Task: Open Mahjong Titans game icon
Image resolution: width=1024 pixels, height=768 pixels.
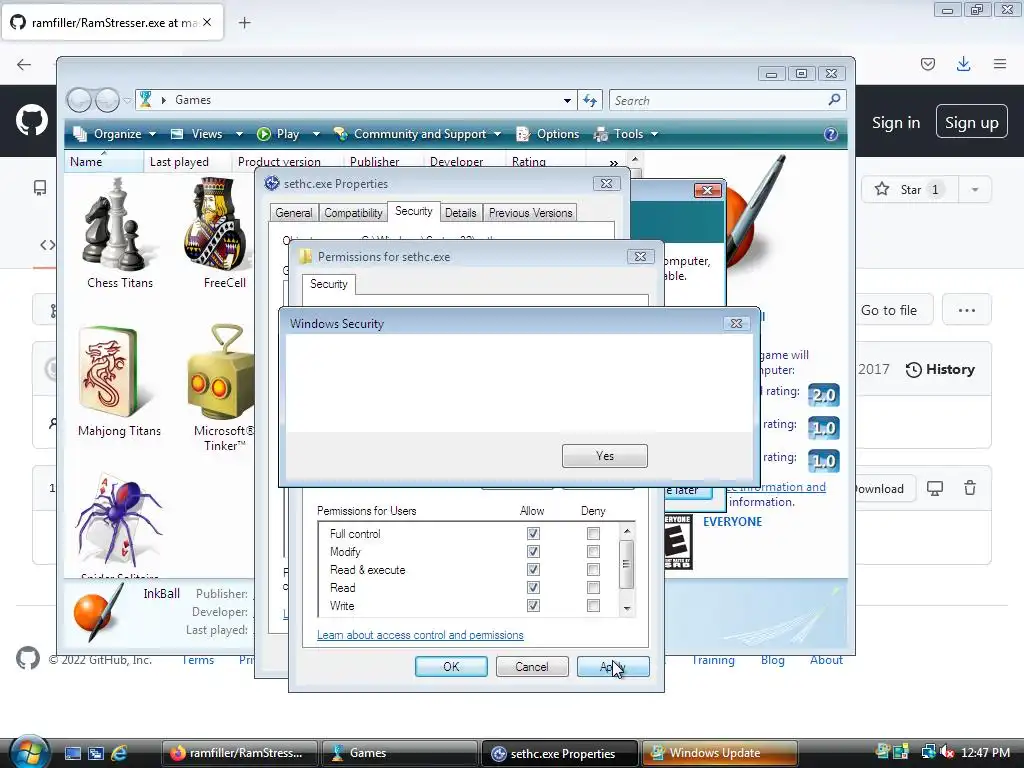Action: click(109, 372)
